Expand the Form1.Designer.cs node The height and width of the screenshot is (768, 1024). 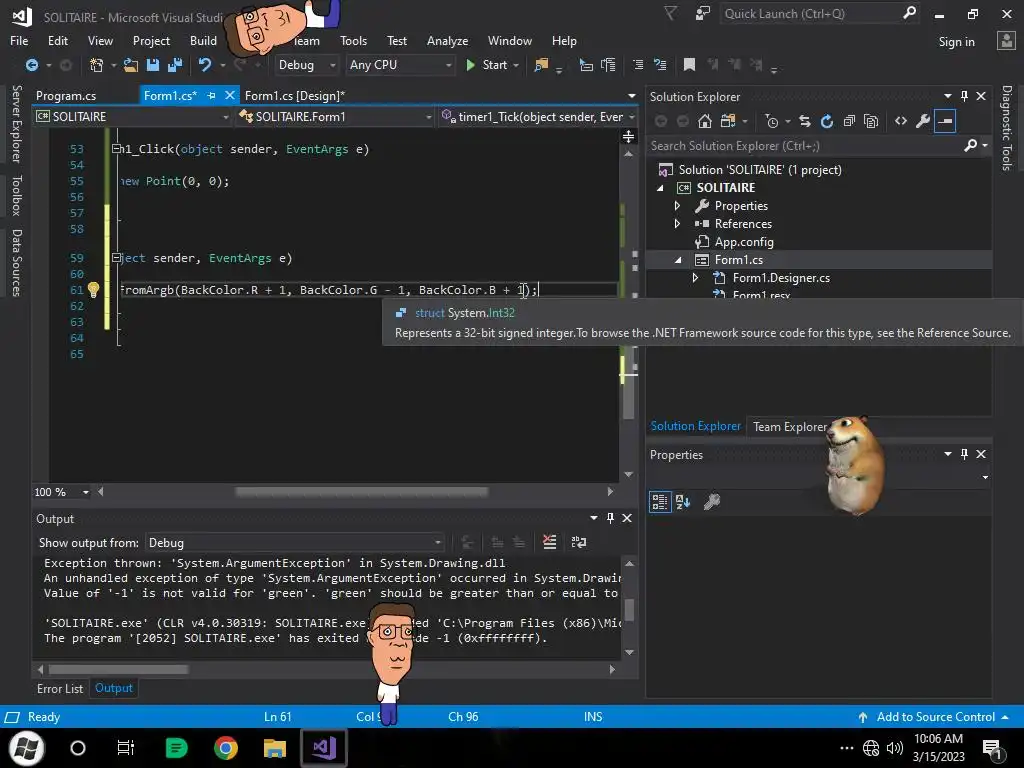pos(695,278)
